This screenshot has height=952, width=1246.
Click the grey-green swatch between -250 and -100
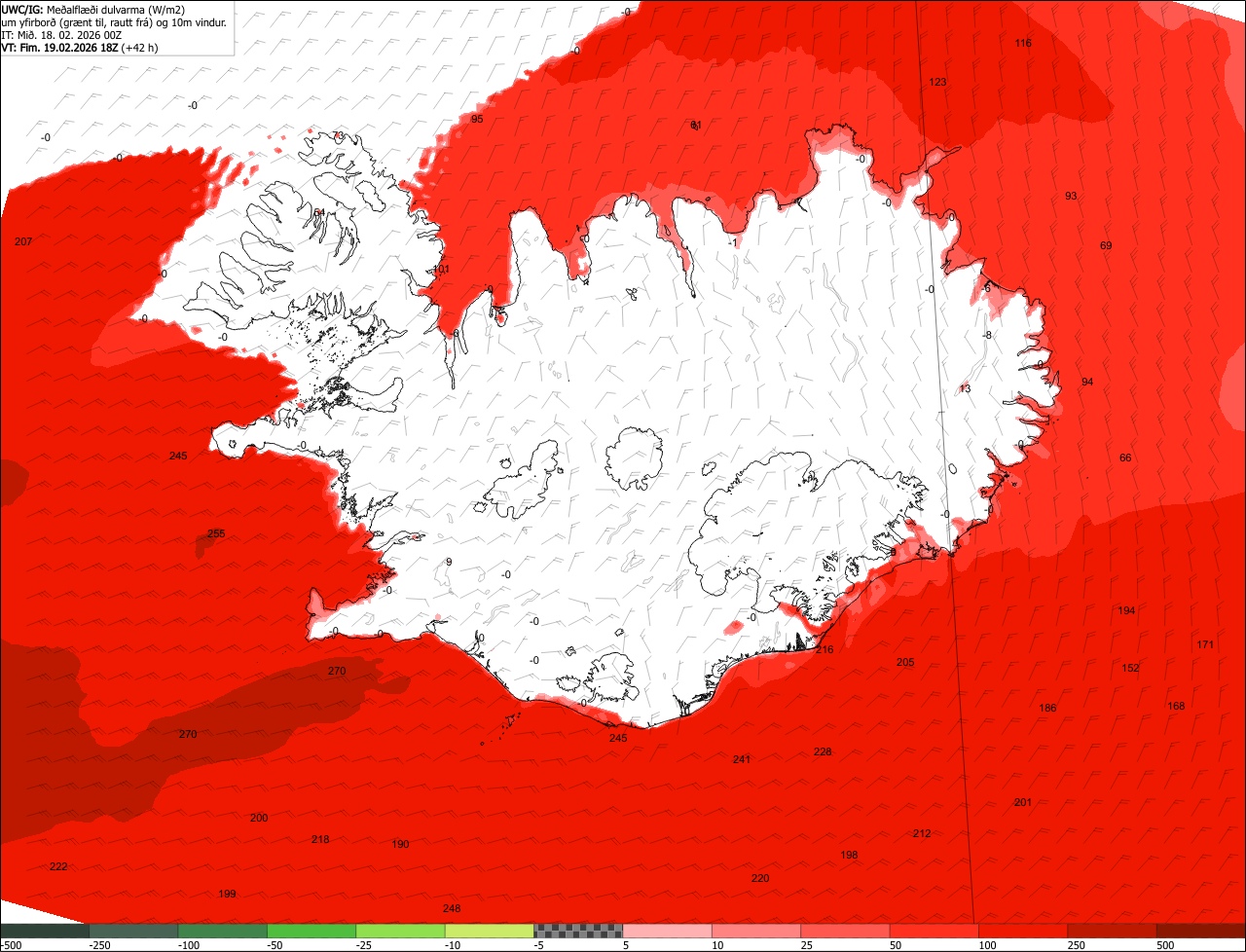tap(133, 931)
